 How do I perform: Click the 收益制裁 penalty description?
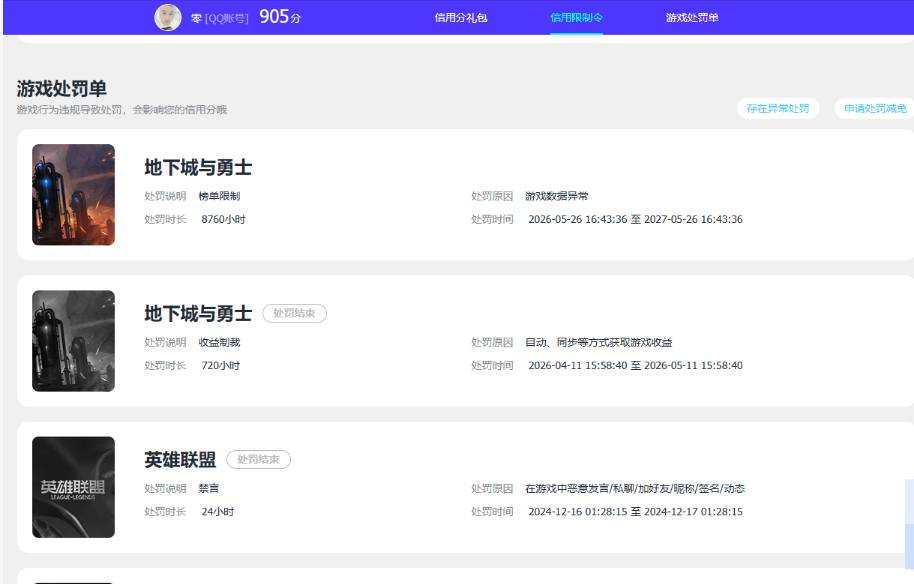click(219, 343)
